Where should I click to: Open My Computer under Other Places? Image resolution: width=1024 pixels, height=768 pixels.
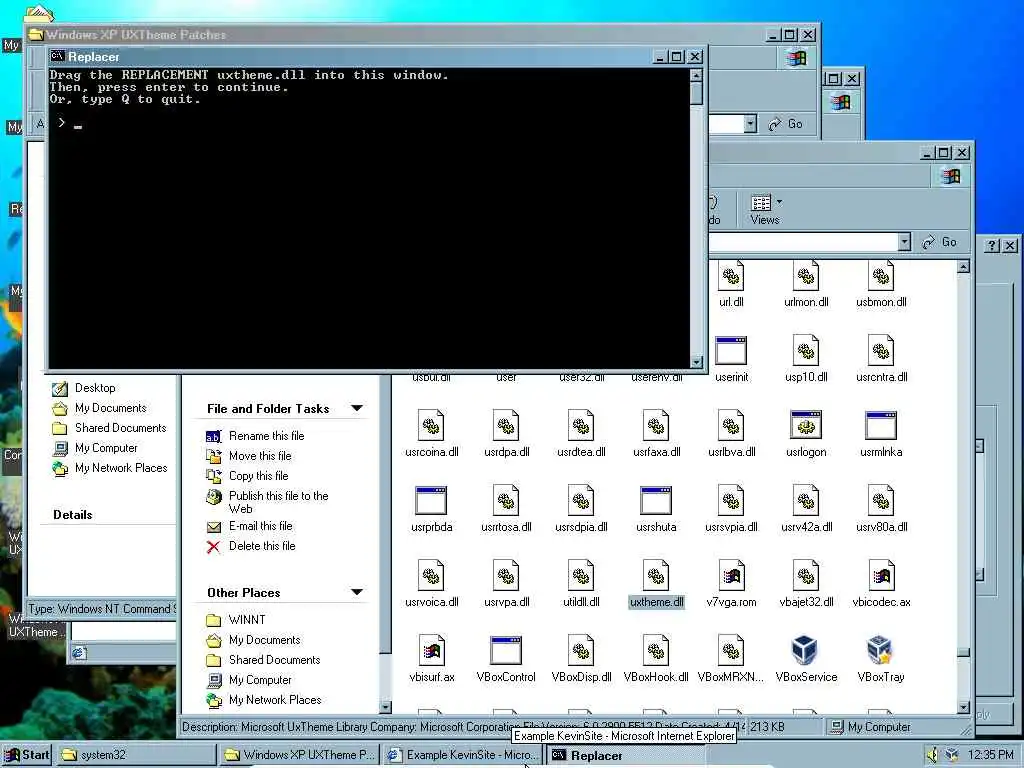pyautogui.click(x=260, y=680)
